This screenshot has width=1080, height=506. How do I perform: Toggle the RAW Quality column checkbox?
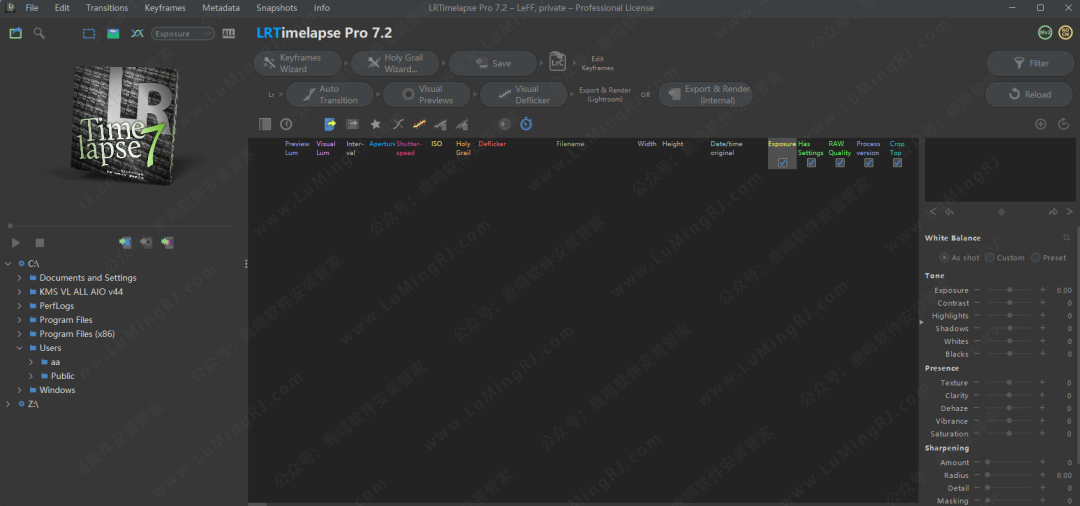[x=840, y=163]
